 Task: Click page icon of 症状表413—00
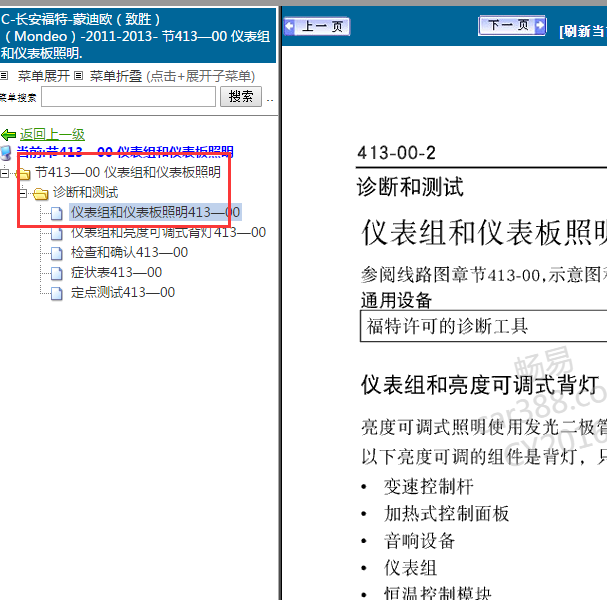coord(57,273)
